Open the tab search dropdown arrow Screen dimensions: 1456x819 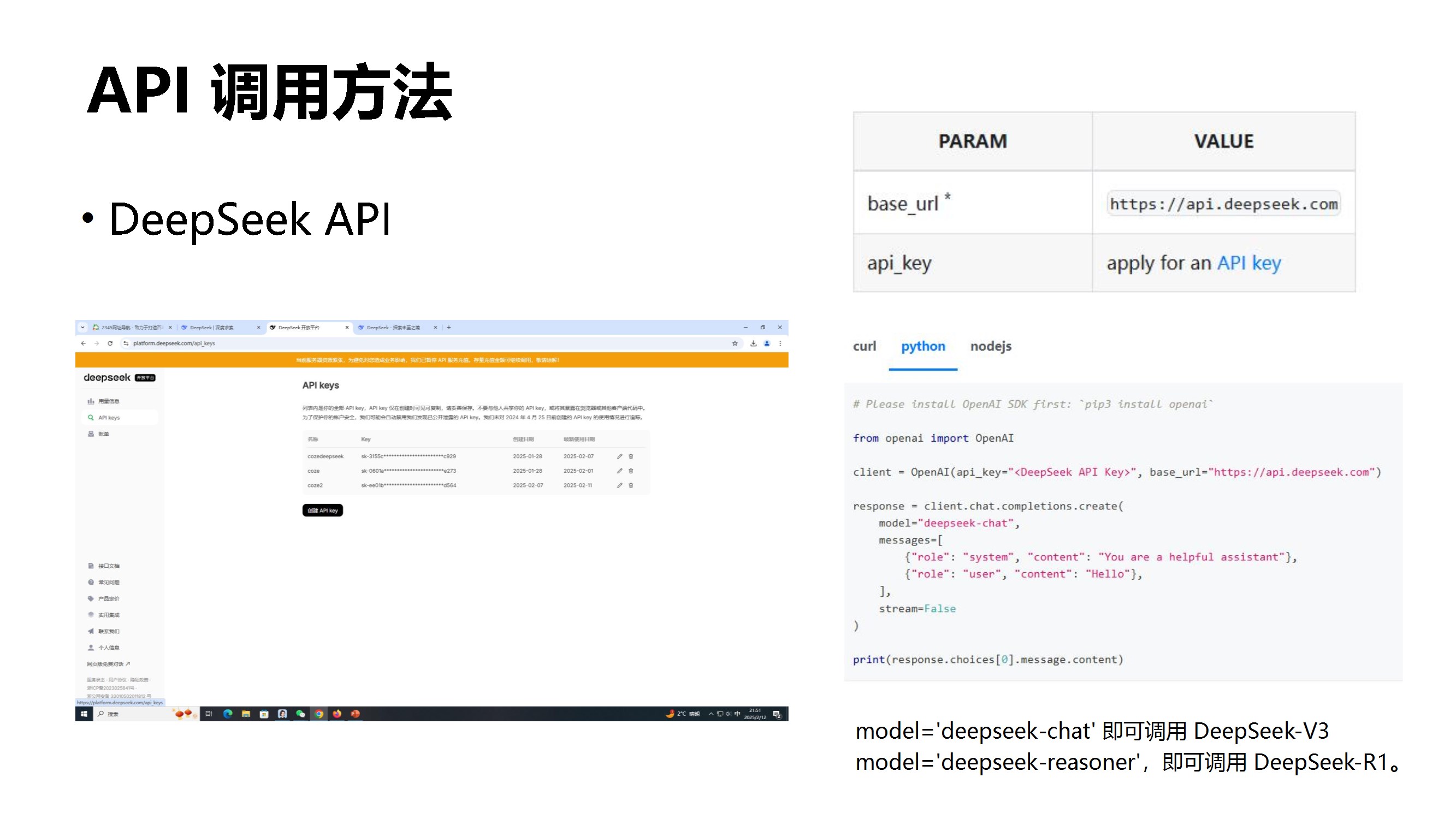(82, 327)
